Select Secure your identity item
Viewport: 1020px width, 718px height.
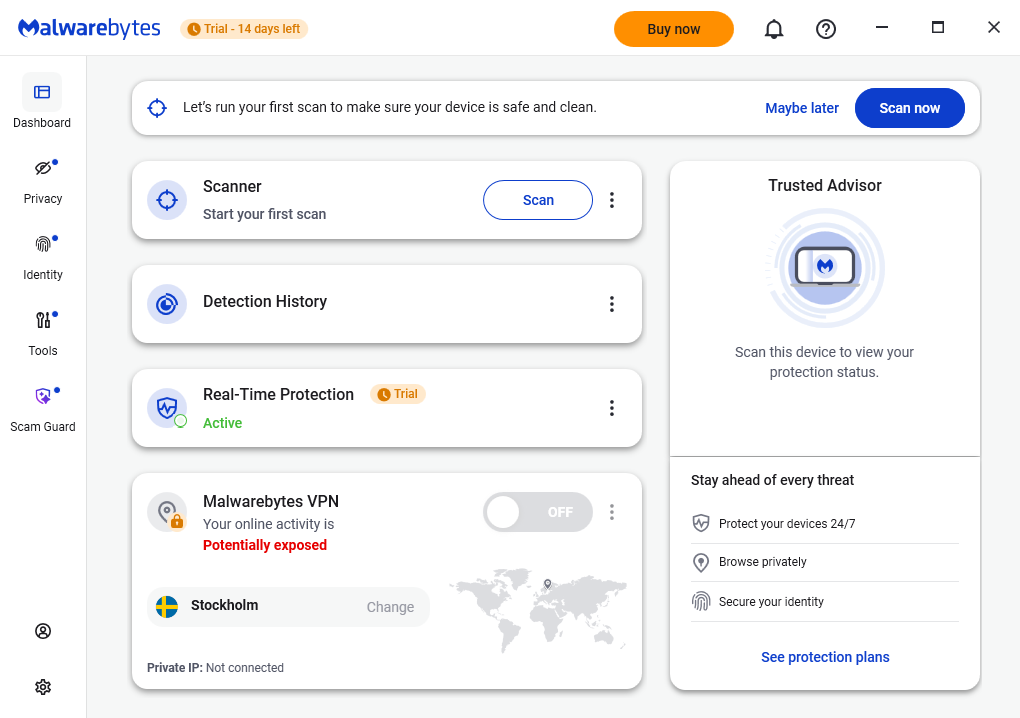coord(825,602)
